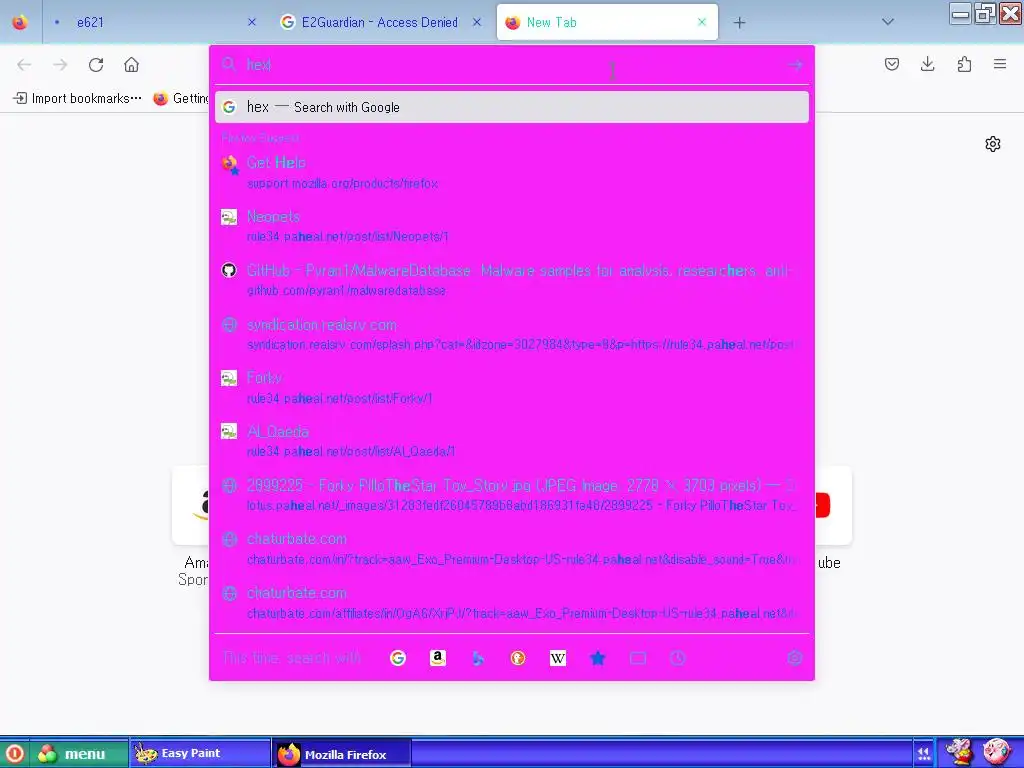Image resolution: width=1024 pixels, height=768 pixels.
Task: Open the Downloads panel
Action: 927,64
